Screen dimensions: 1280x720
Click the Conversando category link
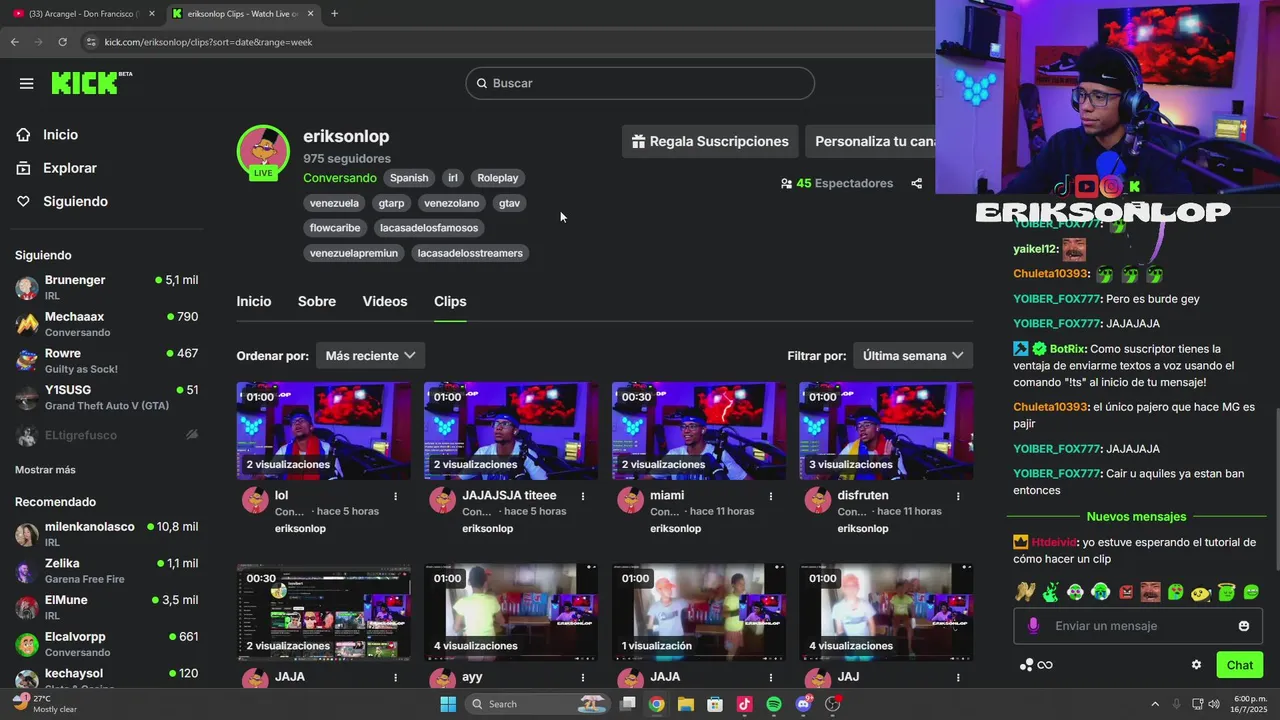click(340, 178)
